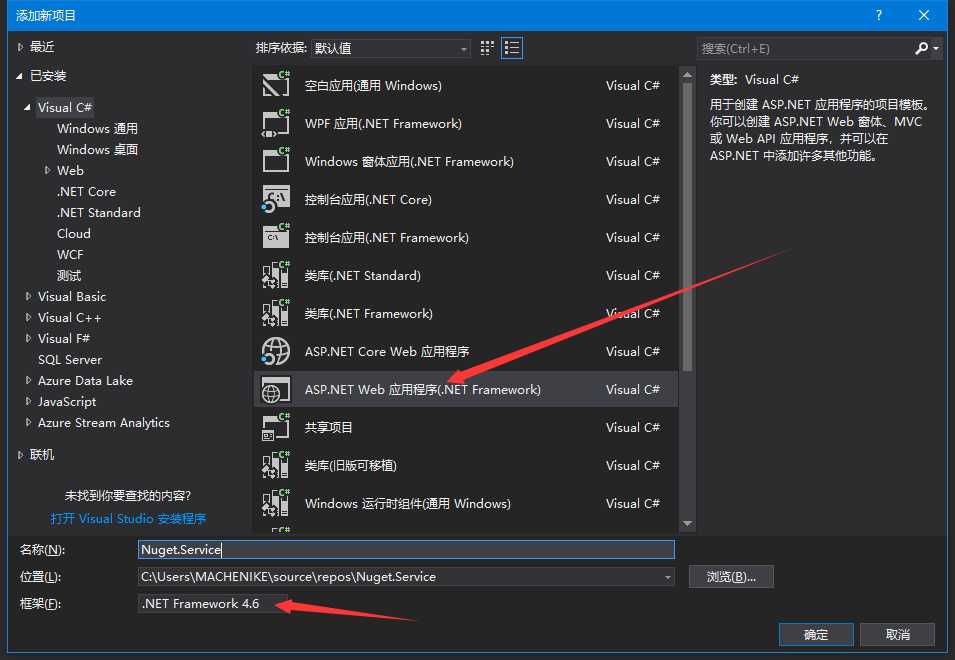Expand the Web subnode under Visual C#
The height and width of the screenshot is (660, 955).
tap(48, 170)
